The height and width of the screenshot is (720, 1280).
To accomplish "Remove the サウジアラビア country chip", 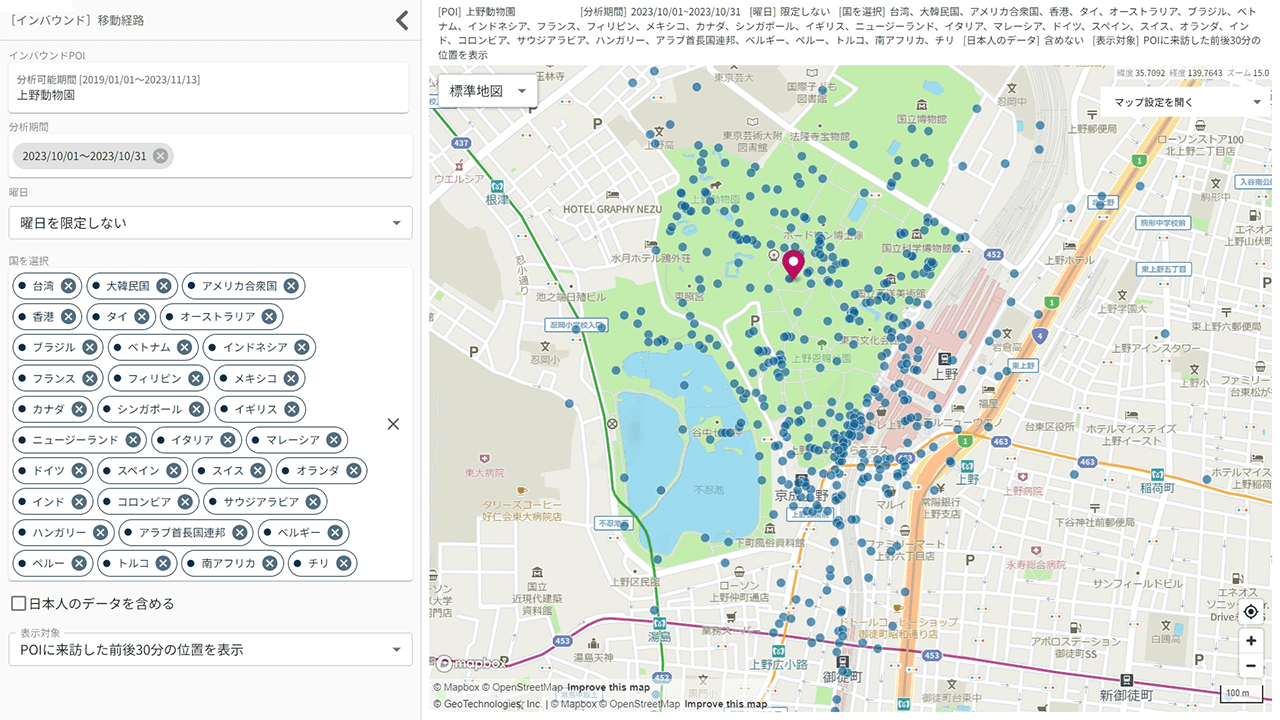I will tap(313, 502).
